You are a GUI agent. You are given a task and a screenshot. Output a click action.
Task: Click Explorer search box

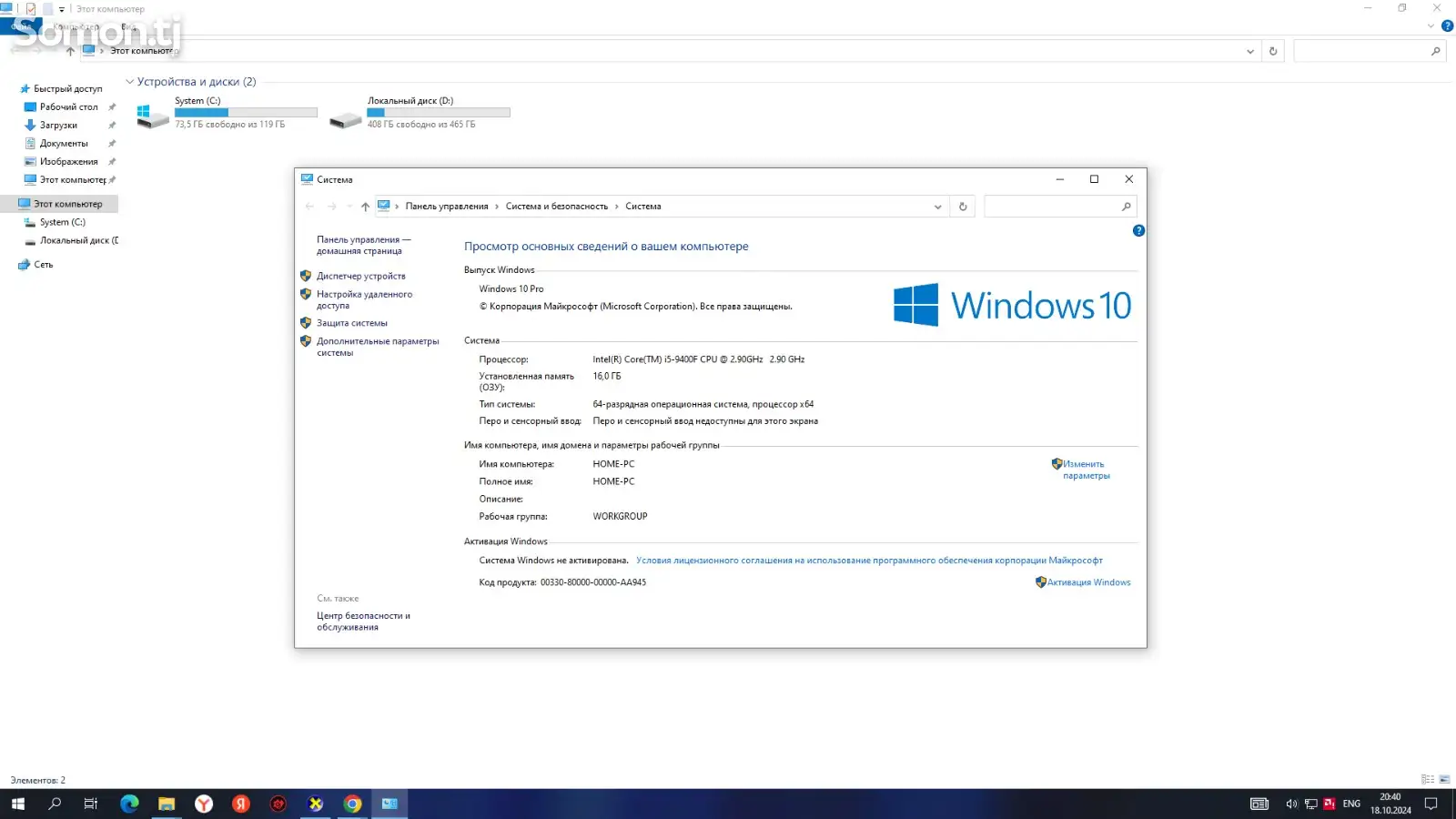pyautogui.click(x=1370, y=51)
